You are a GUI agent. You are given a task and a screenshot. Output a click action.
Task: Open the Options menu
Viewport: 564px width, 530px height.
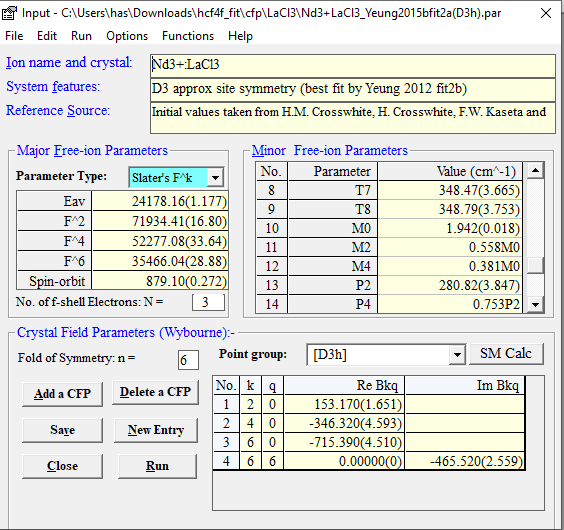127,36
